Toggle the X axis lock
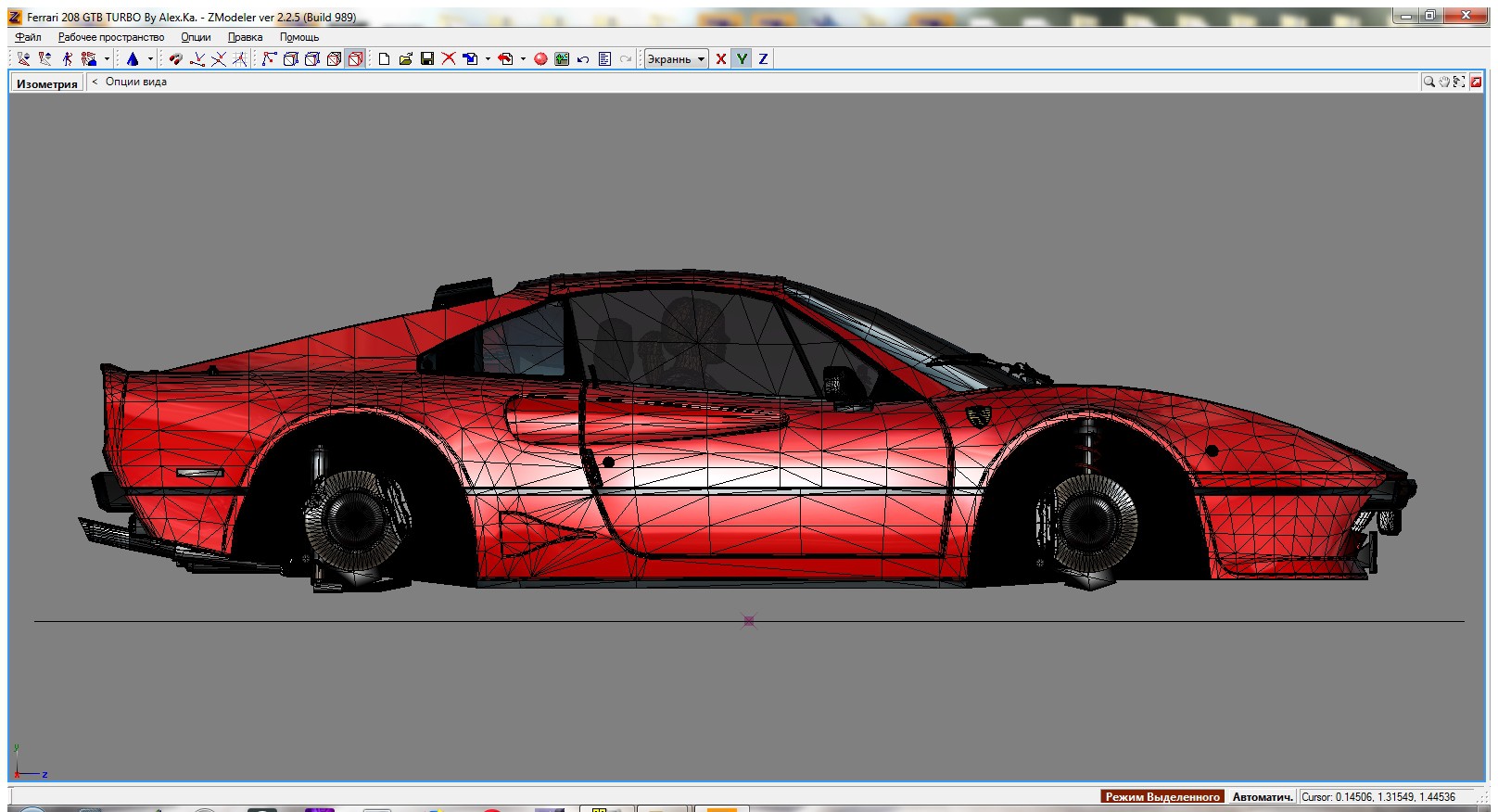The image size is (1498, 812). click(721, 58)
